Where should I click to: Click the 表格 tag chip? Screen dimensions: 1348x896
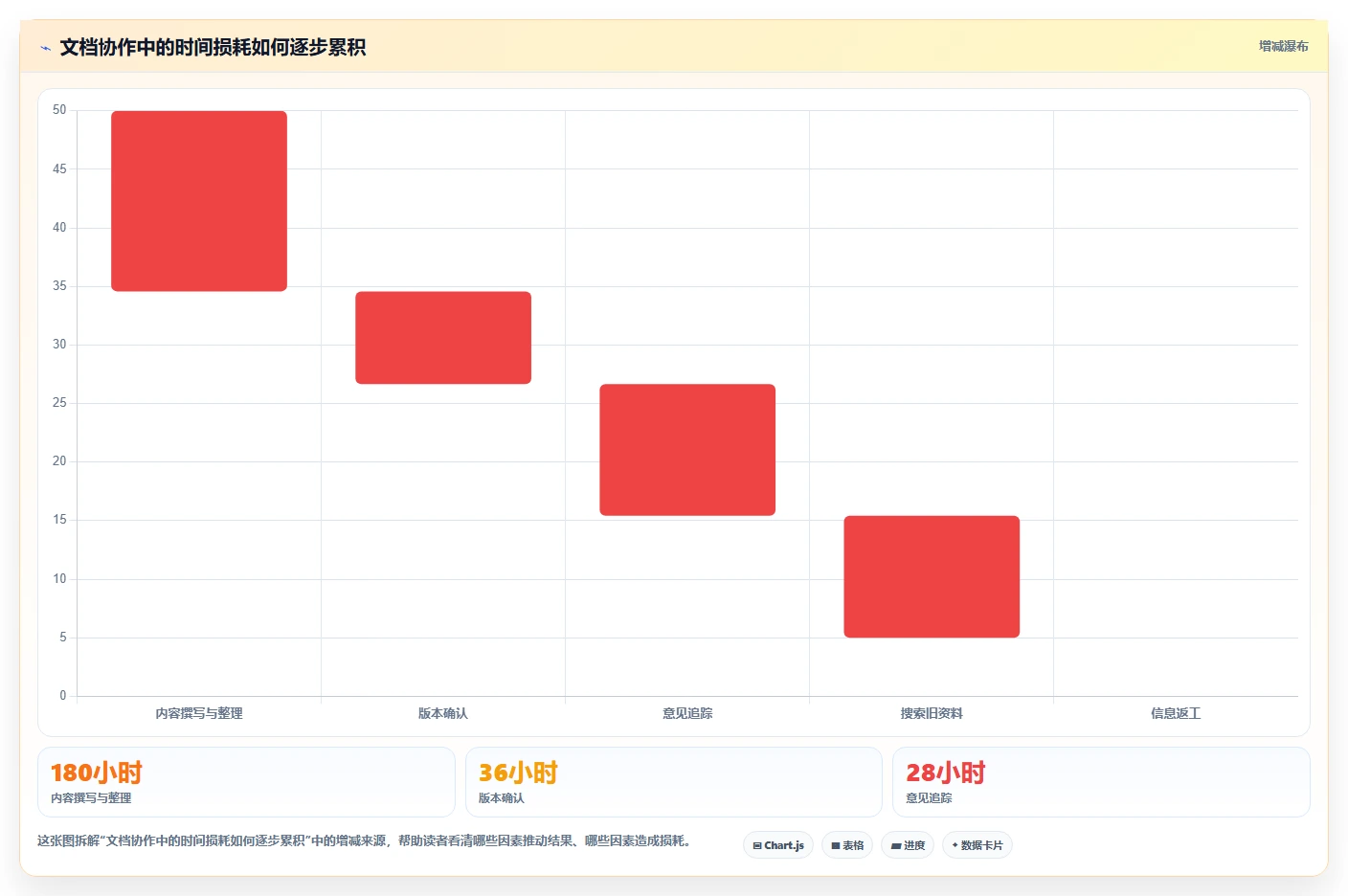(847, 845)
